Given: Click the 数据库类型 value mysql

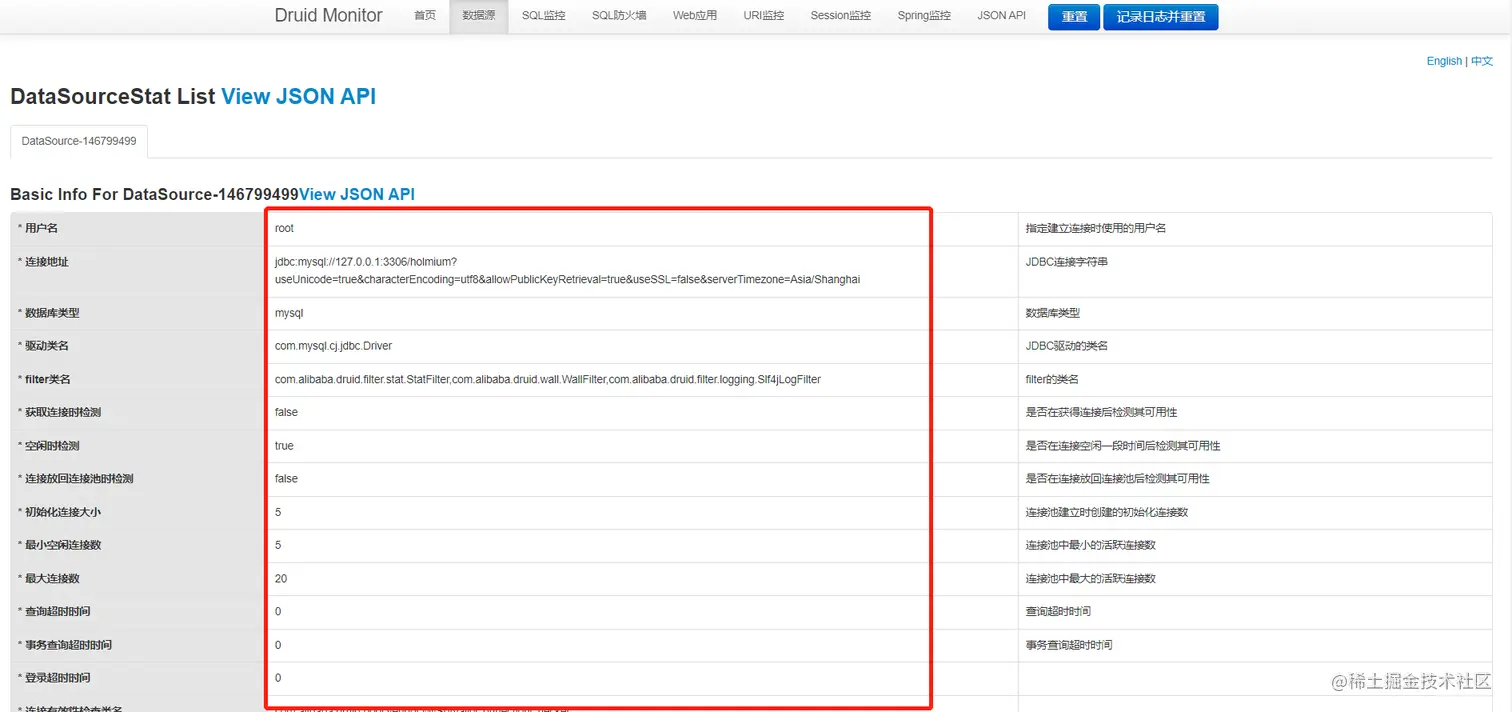Looking at the screenshot, I should 289,313.
